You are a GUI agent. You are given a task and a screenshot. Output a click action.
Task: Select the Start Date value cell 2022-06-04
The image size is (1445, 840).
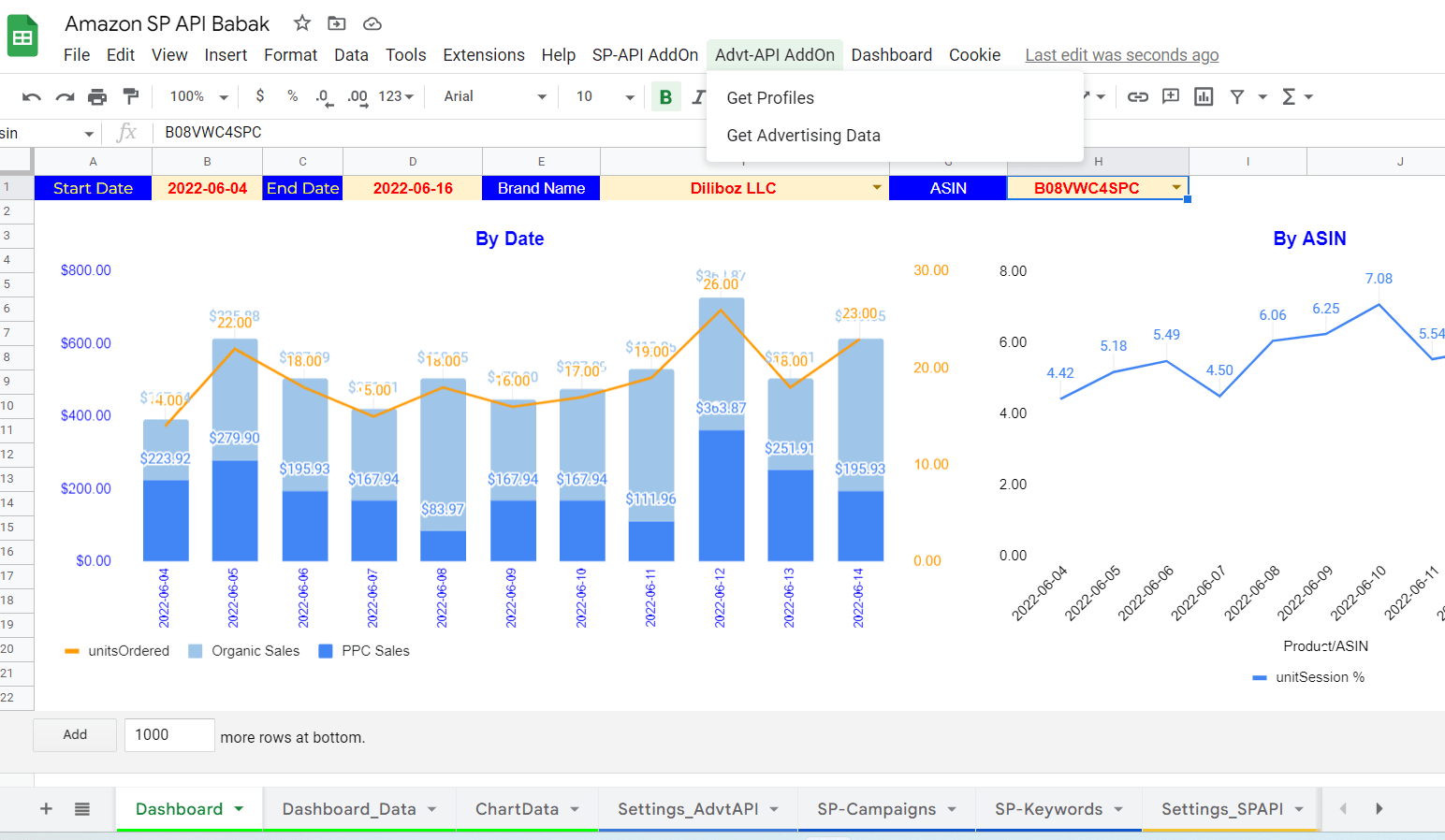pyautogui.click(x=207, y=188)
